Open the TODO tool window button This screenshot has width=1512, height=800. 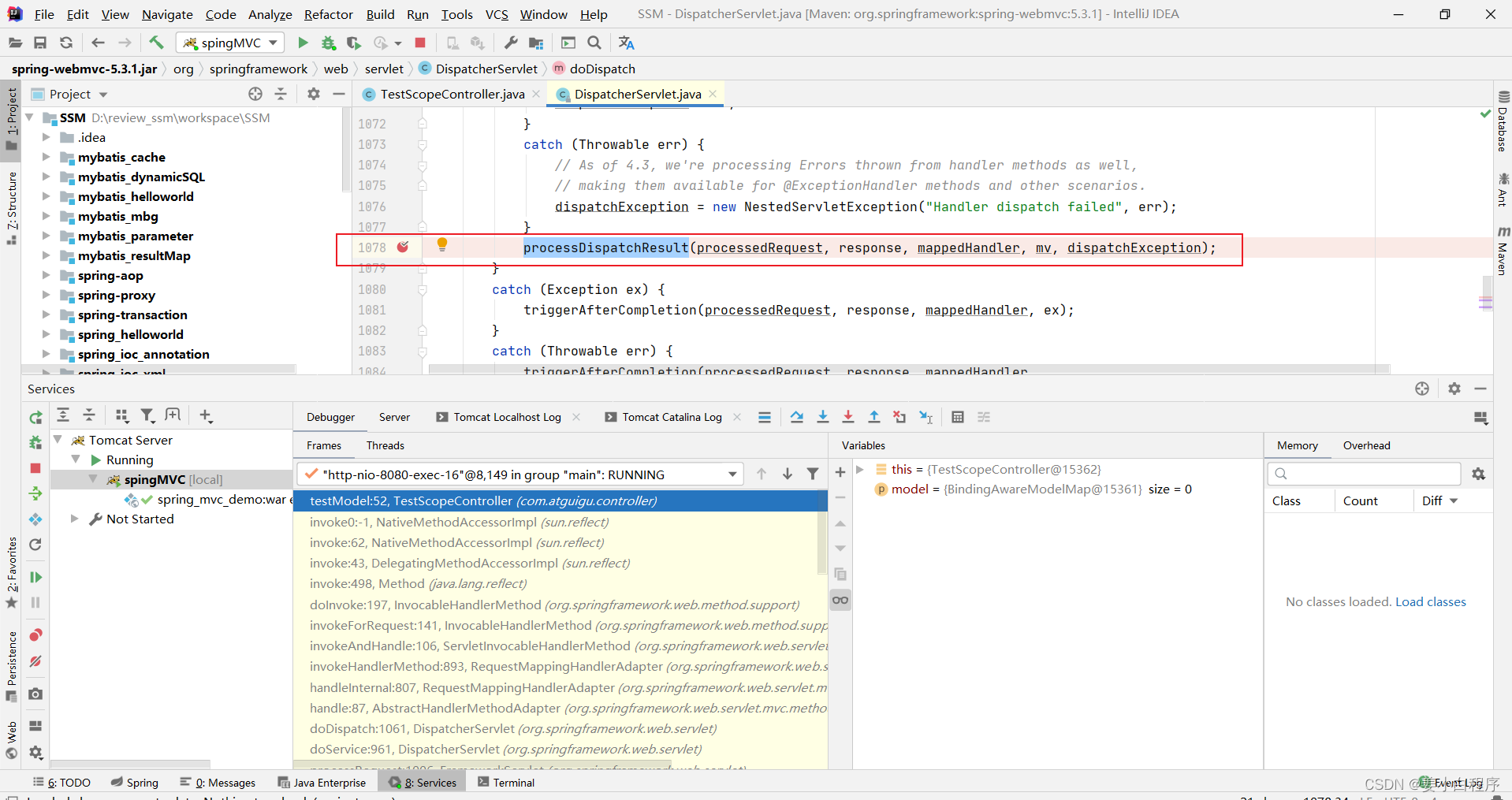(x=61, y=783)
